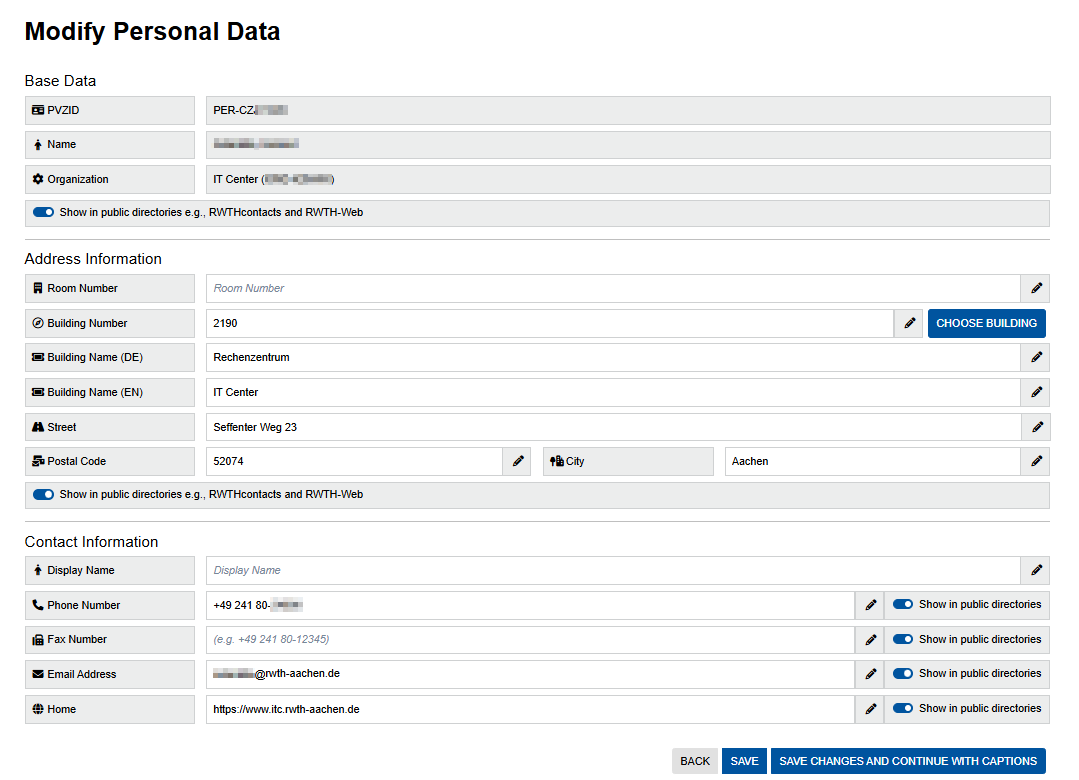Click the edit pencil for City
Viewport: 1079px width, 780px height.
(x=1035, y=461)
